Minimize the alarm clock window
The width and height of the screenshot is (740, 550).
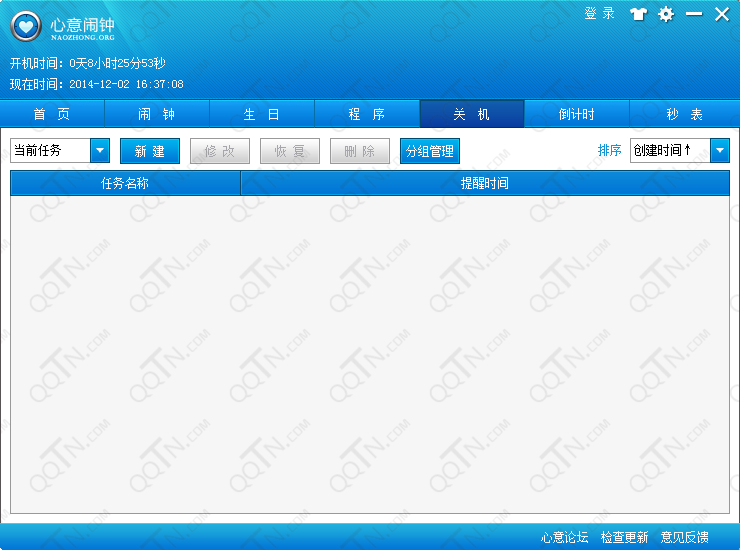click(693, 14)
